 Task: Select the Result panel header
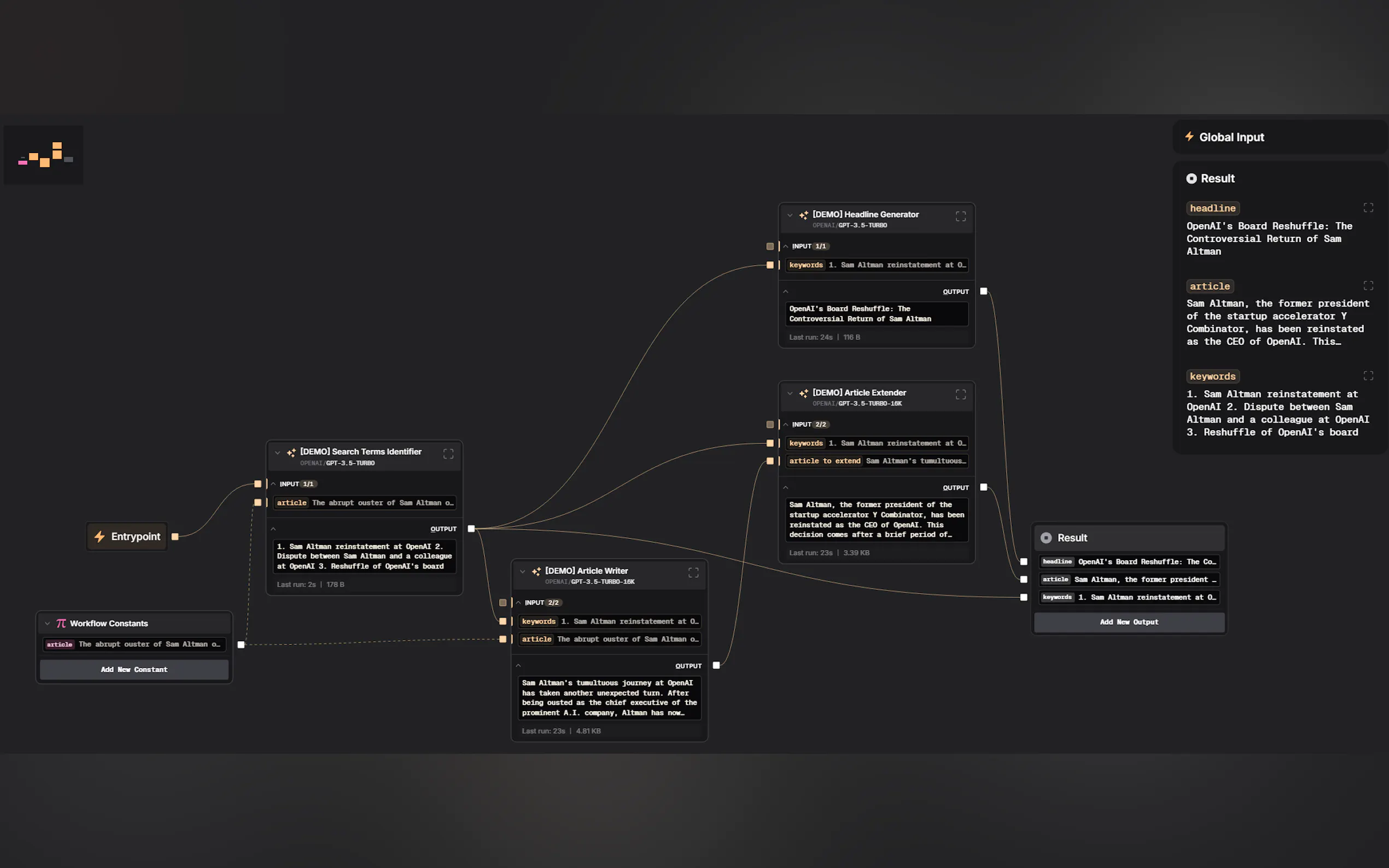click(x=1217, y=179)
